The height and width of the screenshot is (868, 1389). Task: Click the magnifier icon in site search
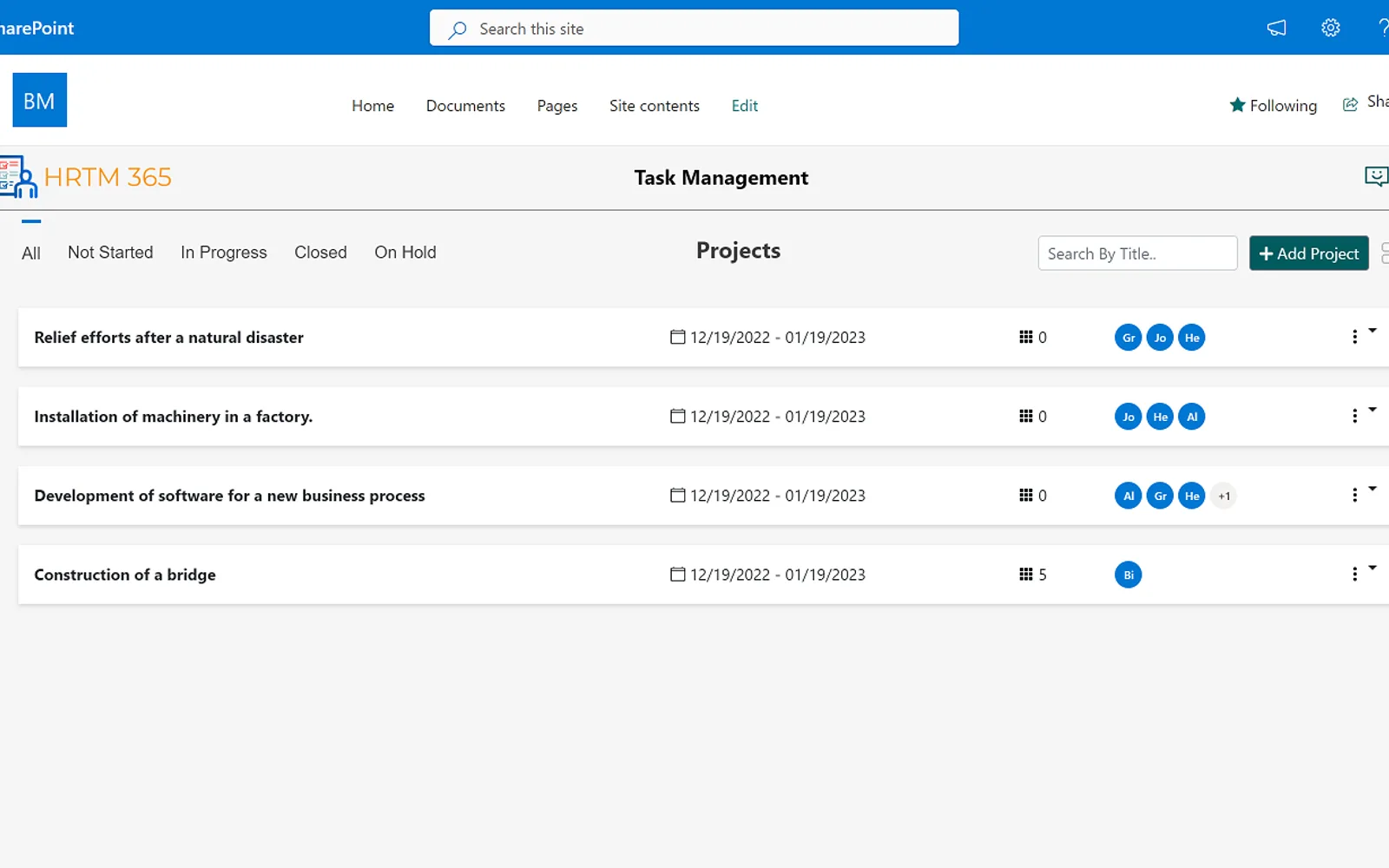coord(458,30)
